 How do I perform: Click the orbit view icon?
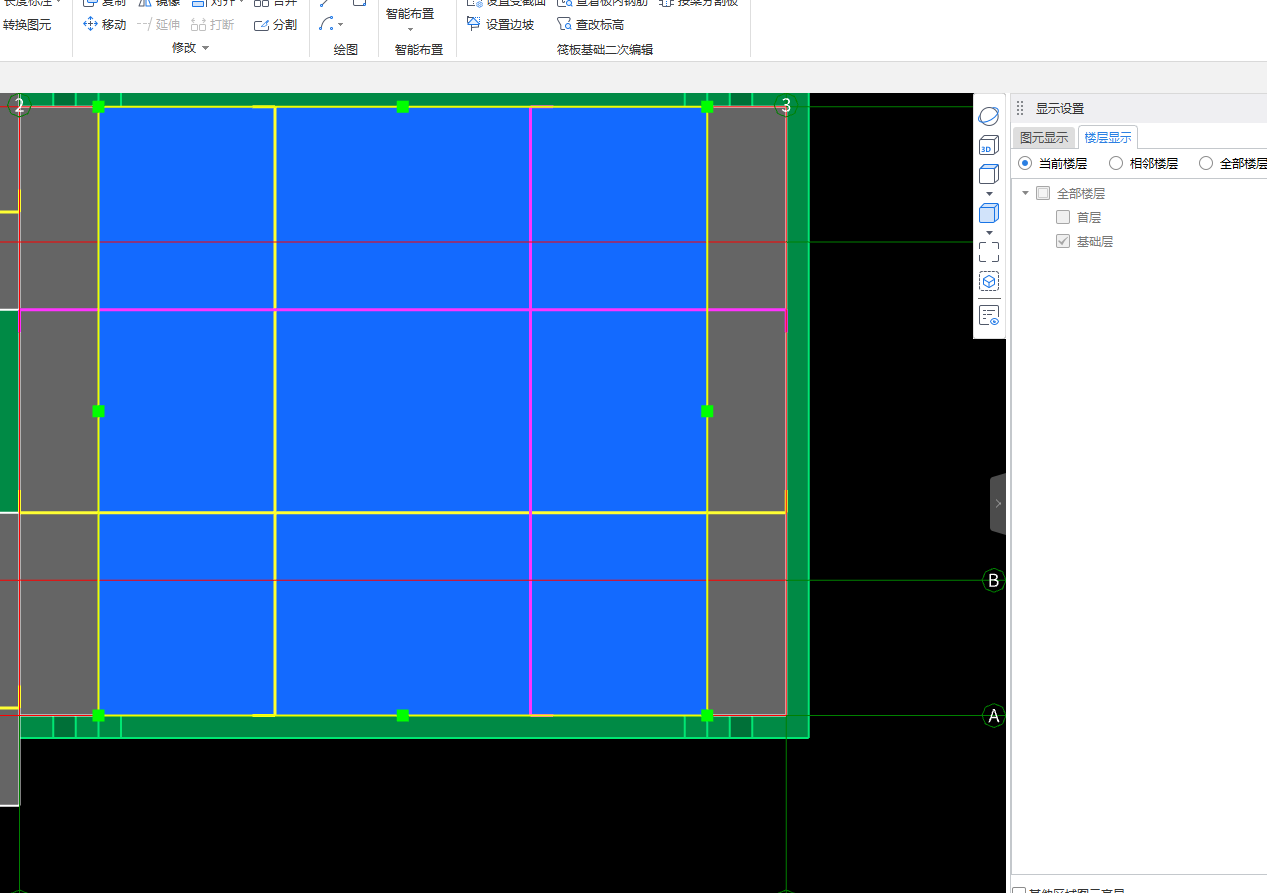pos(989,116)
